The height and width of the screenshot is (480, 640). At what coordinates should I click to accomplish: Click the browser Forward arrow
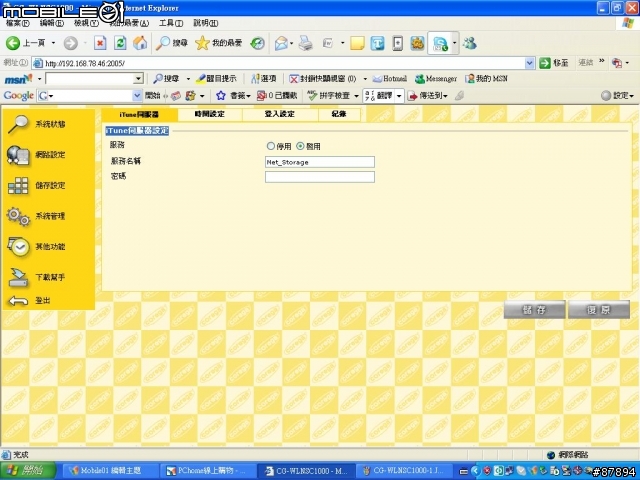(71, 43)
